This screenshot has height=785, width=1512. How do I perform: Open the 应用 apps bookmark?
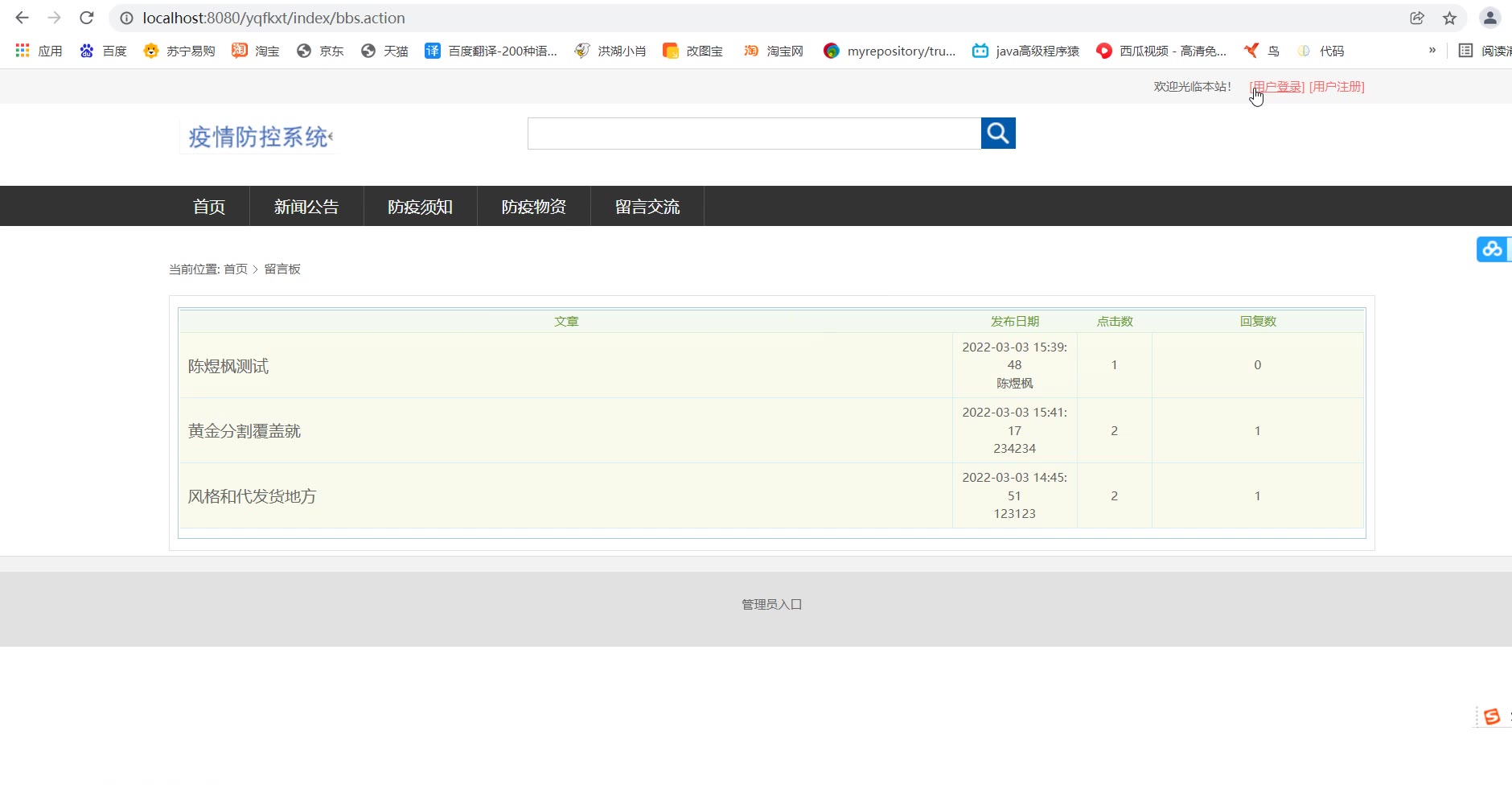39,51
